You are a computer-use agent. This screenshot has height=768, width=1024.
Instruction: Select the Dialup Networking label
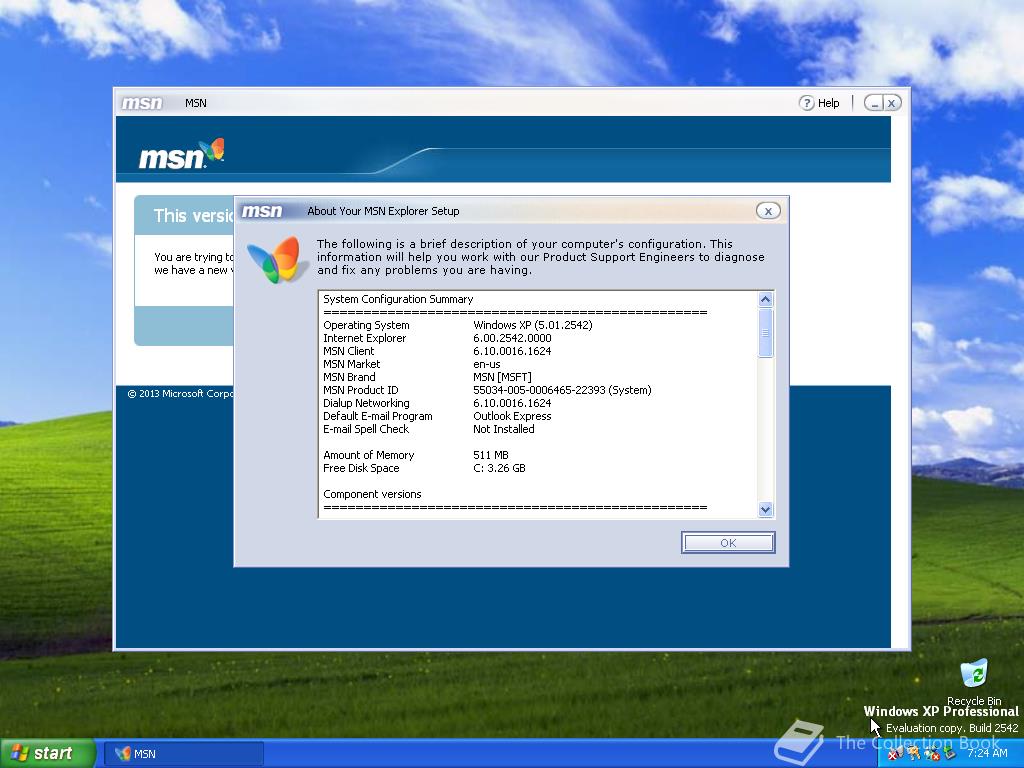coord(366,404)
